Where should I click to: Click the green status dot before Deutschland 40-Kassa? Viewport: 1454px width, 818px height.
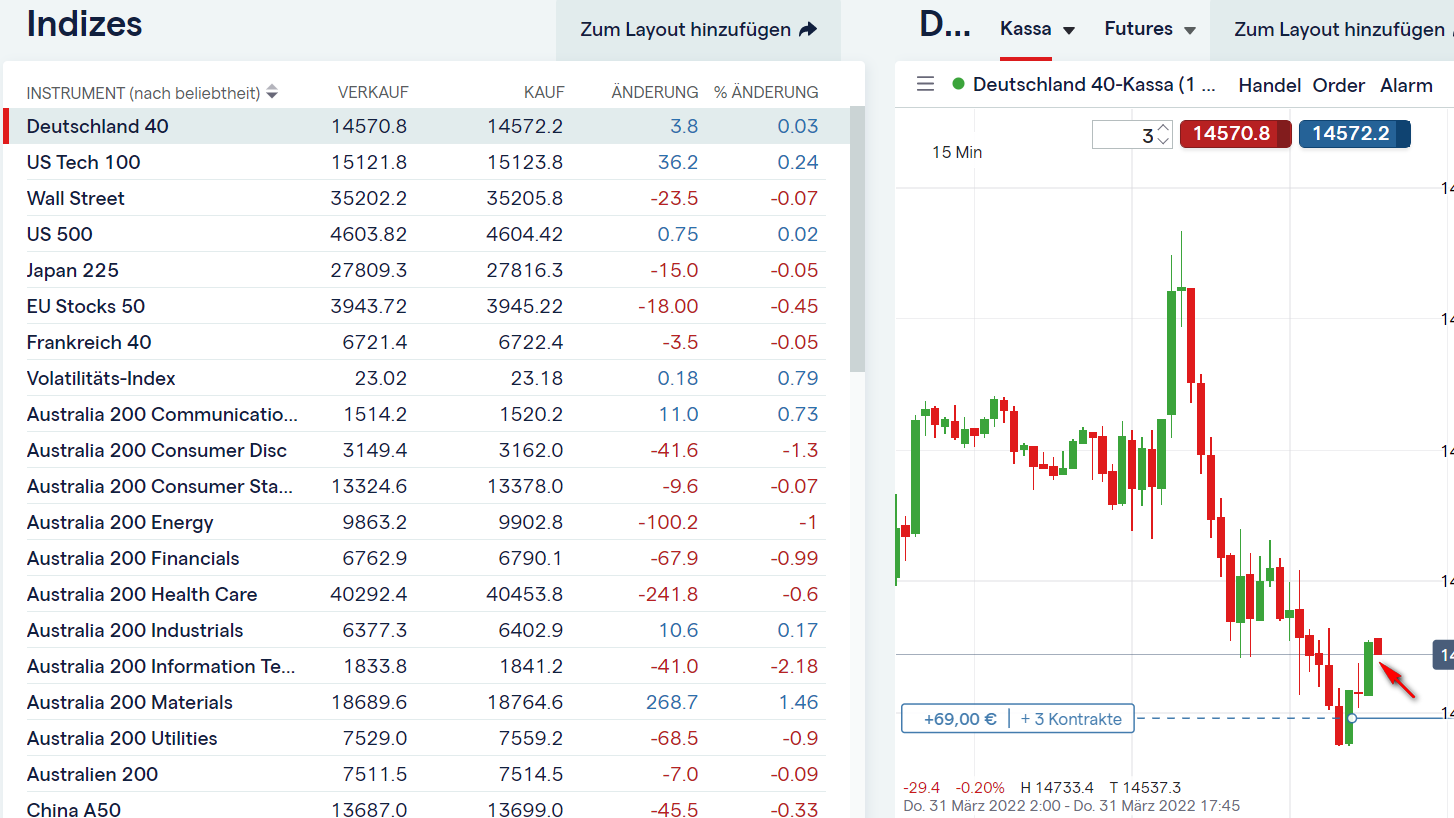coord(959,84)
